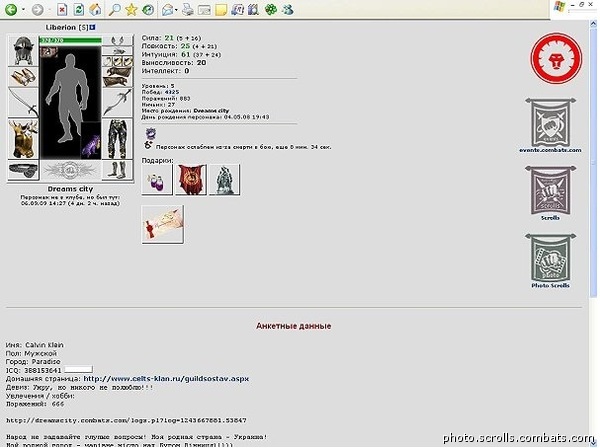The height and width of the screenshot is (448, 600).
Task: Open Search with magnifying glass icon
Action: point(114,9)
